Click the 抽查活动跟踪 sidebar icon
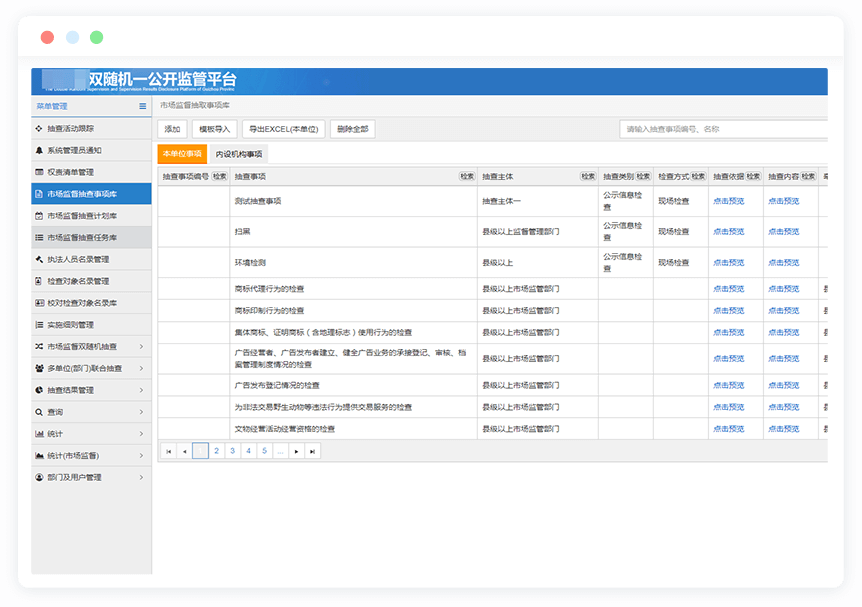Screen dimensions: 862x607 pyautogui.click(x=39, y=129)
